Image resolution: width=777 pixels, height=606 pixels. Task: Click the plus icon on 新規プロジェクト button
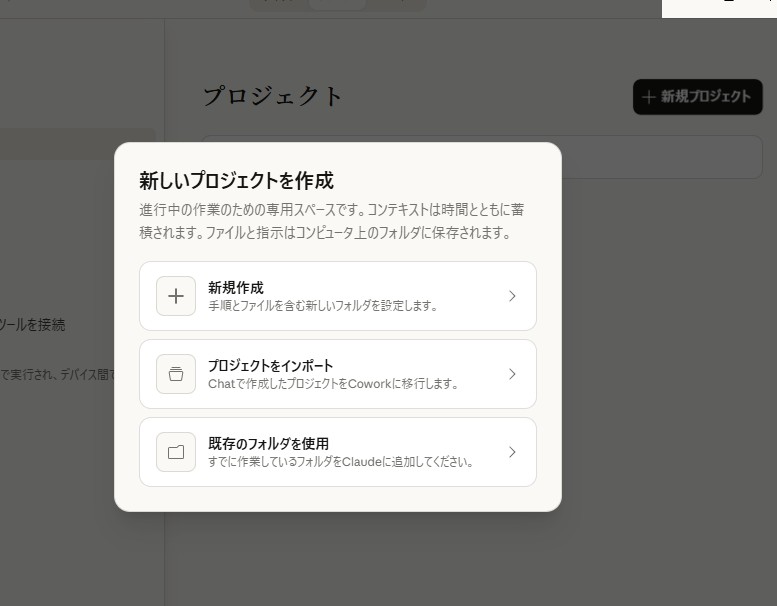[x=649, y=97]
